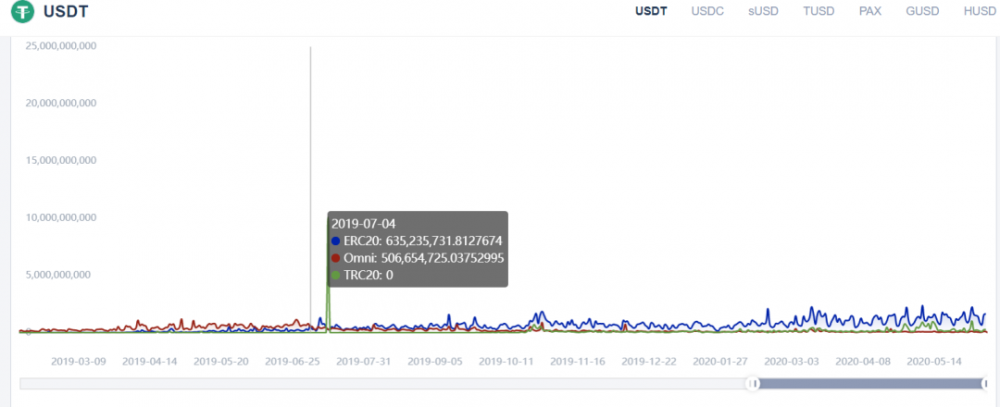Click the 2020-05-14 x-axis date label
This screenshot has height=407, width=1000.
[x=934, y=360]
